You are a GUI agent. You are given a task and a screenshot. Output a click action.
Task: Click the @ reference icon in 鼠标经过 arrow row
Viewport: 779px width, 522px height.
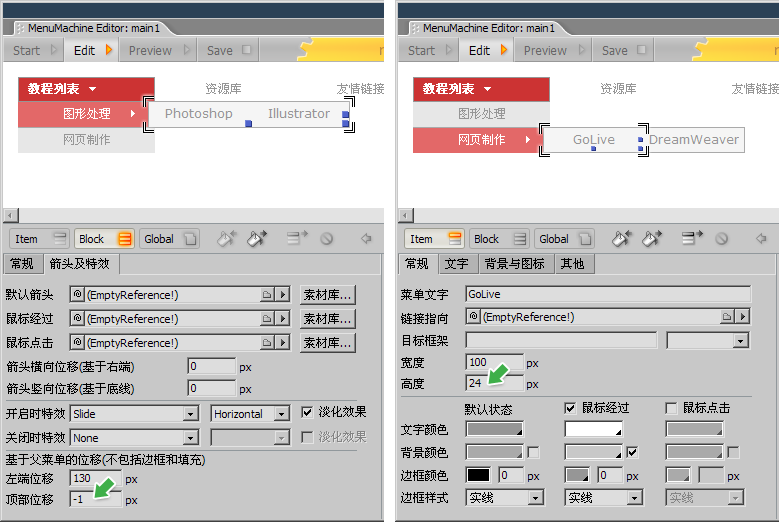[x=78, y=318]
